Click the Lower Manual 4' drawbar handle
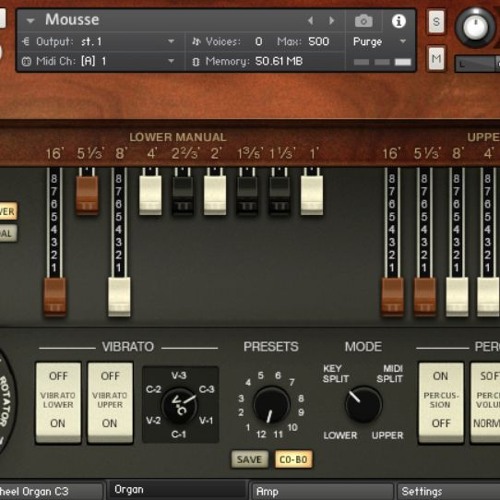 151,195
